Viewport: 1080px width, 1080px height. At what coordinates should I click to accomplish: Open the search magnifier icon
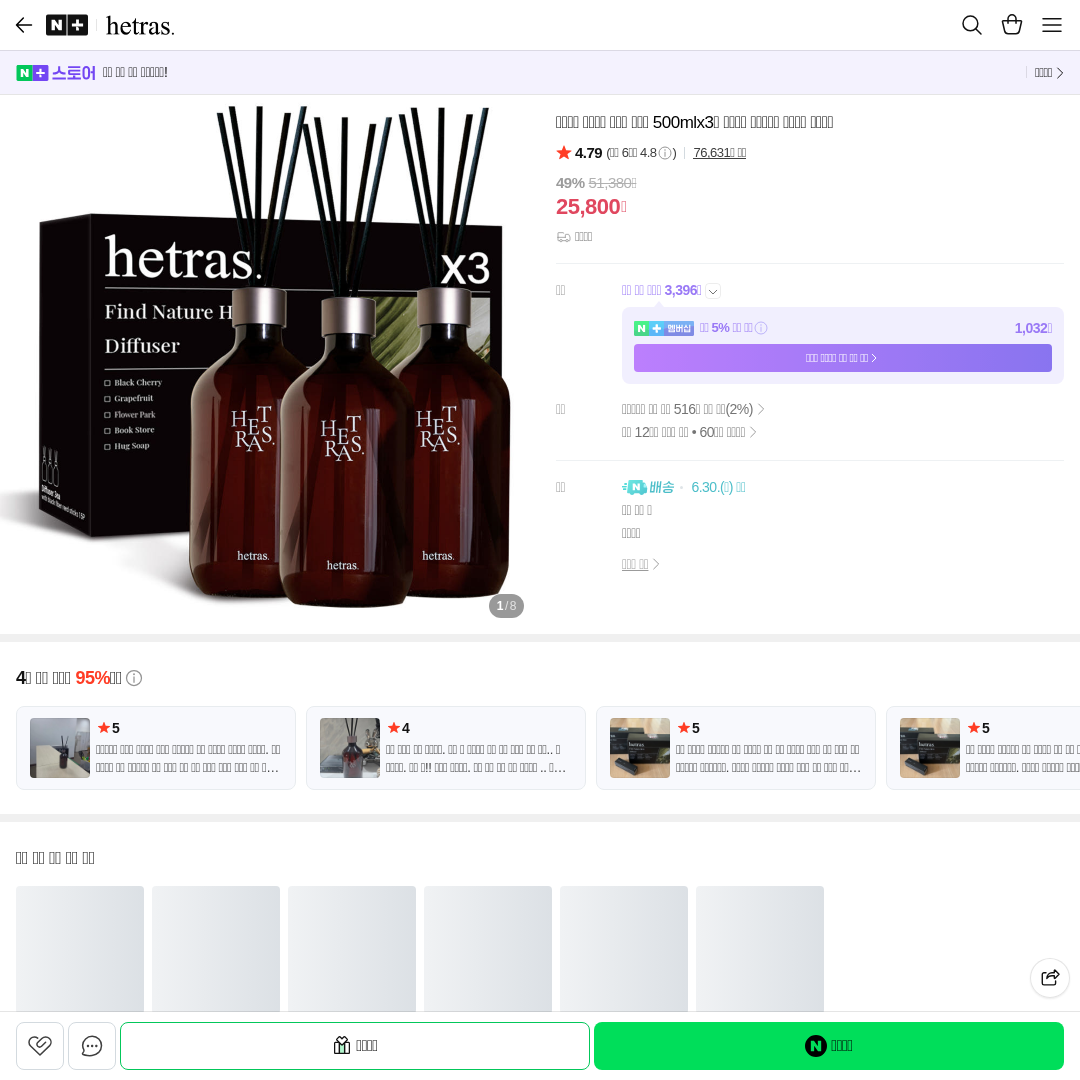pyautogui.click(x=971, y=25)
